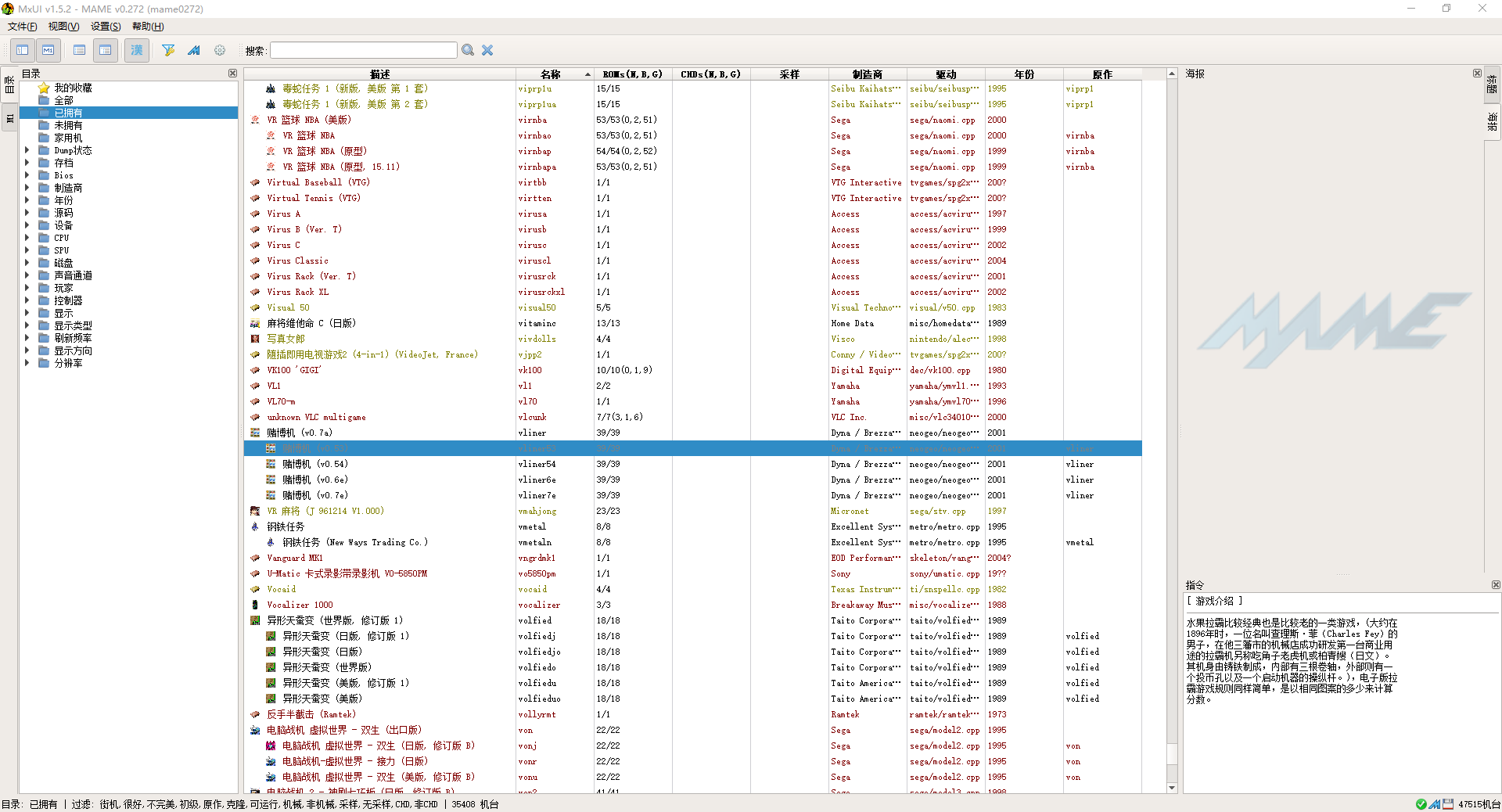Select the 反手半截击 (Ramtek) row
The image size is (1502, 812).
[x=693, y=714]
